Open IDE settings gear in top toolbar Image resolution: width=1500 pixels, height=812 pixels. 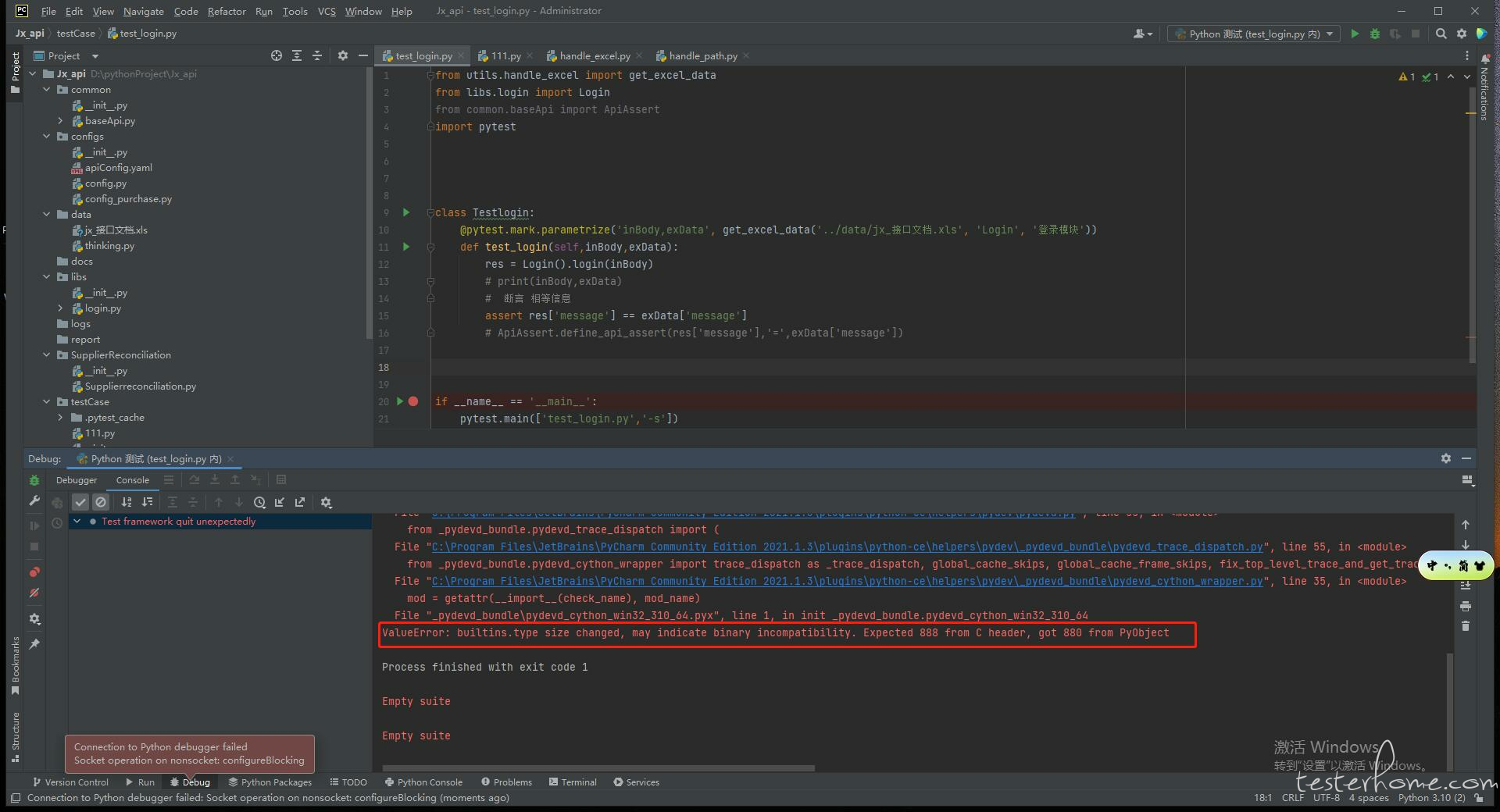click(x=1462, y=34)
